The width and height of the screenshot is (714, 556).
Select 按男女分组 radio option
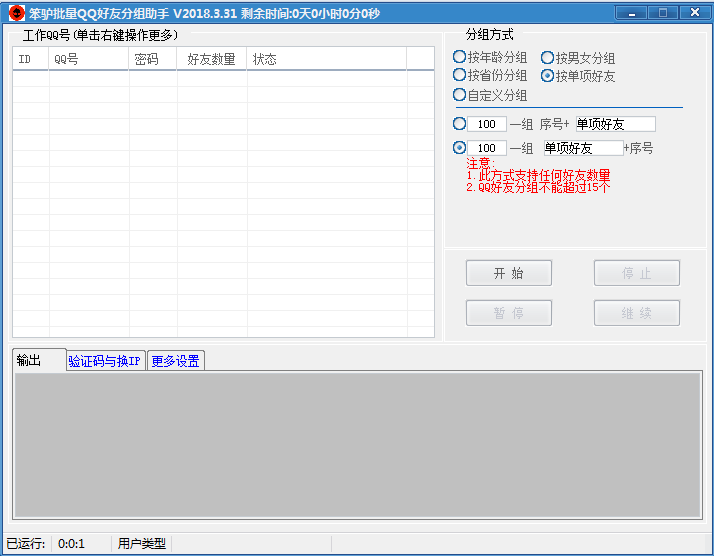tap(578, 58)
